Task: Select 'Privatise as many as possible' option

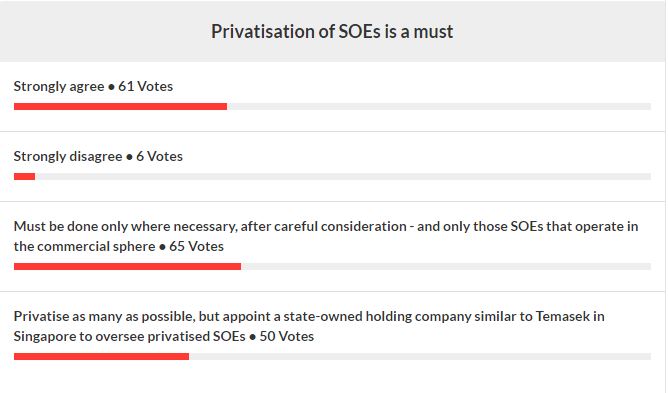Action: pos(309,326)
